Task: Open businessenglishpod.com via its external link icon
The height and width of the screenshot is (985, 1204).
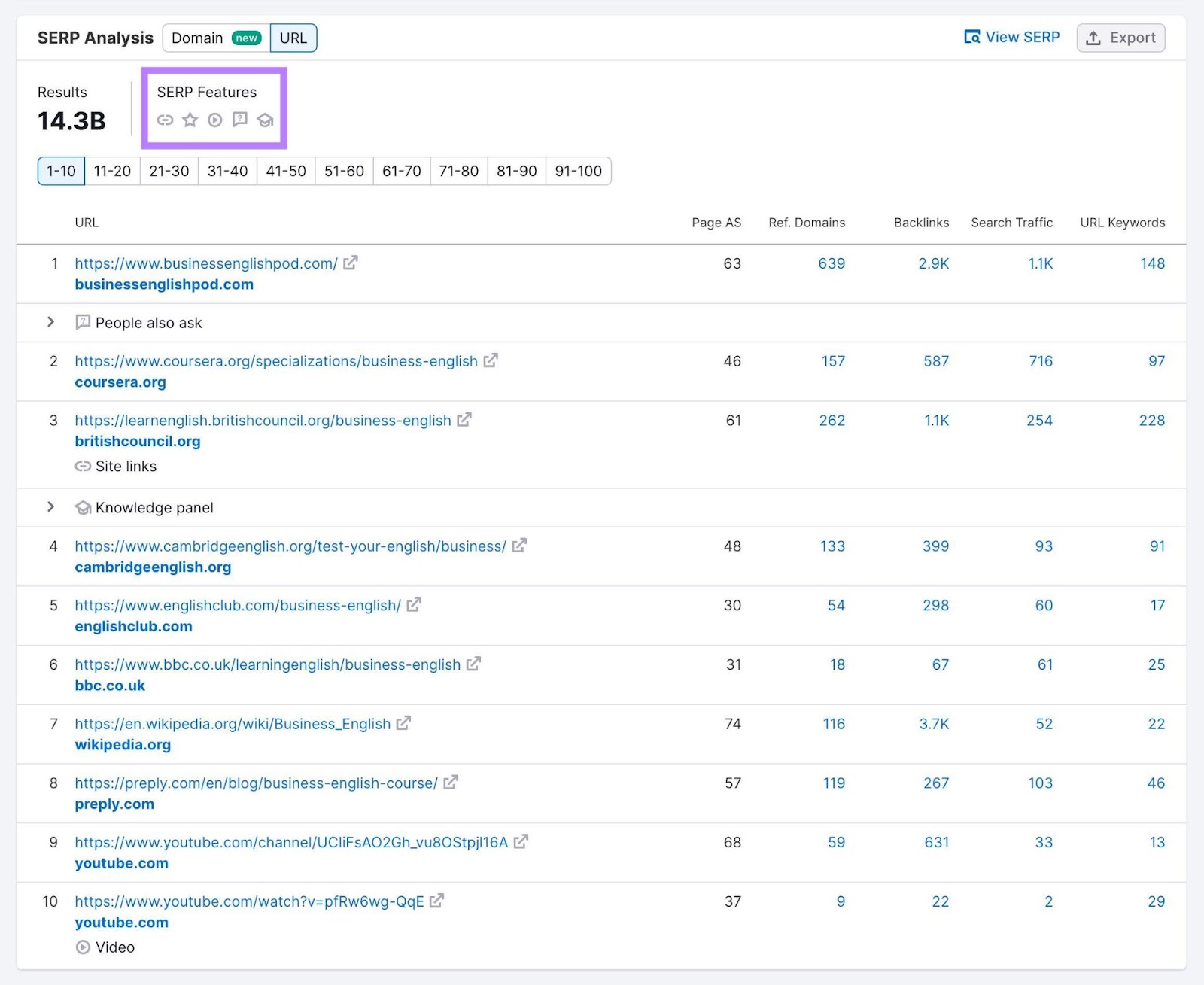Action: tap(350, 263)
